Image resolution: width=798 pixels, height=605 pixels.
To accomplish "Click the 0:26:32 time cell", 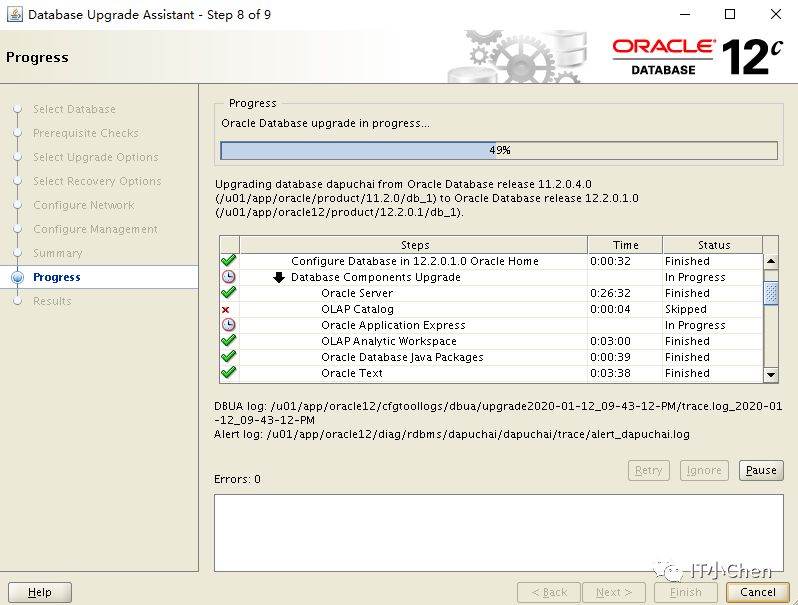I will [610, 293].
